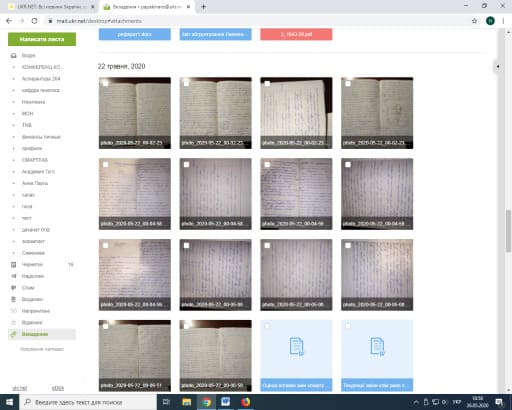Click the green compose letter button
512x410 pixels.
pos(42,39)
